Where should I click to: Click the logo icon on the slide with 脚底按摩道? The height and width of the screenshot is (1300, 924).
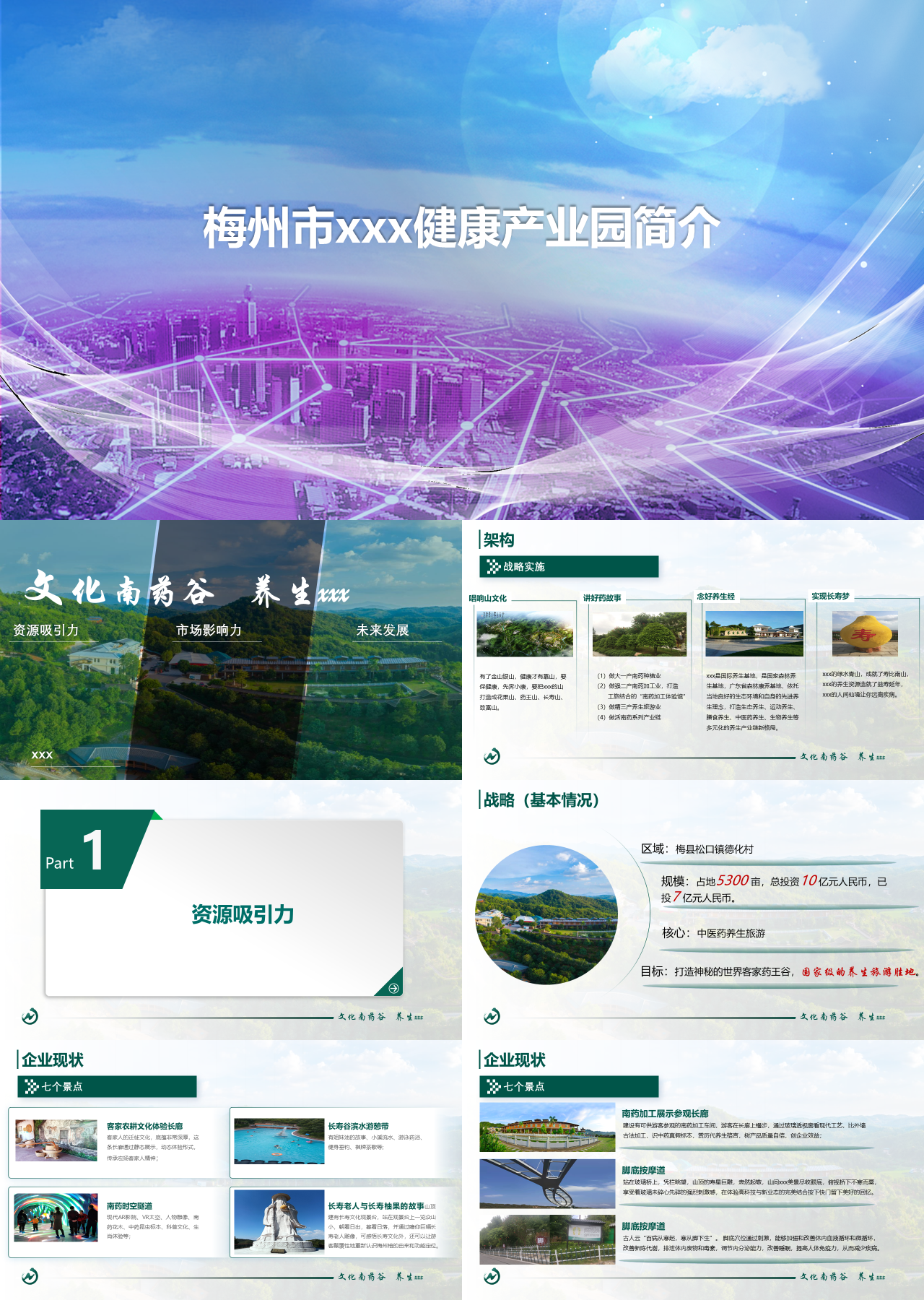click(x=492, y=1276)
